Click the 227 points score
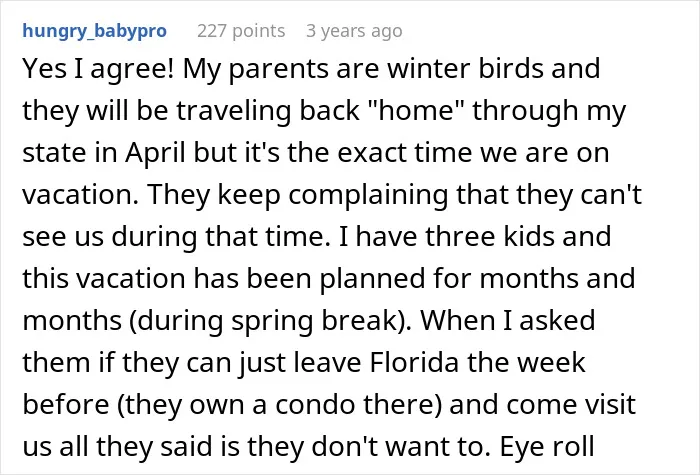700x475 pixels. (x=241, y=31)
